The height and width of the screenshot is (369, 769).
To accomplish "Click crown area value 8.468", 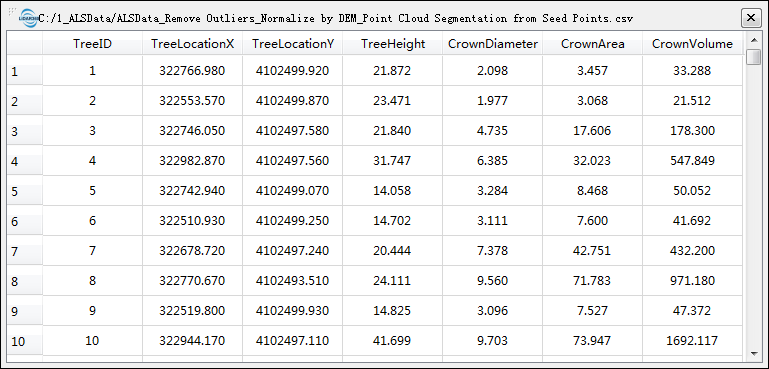I will 592,190.
